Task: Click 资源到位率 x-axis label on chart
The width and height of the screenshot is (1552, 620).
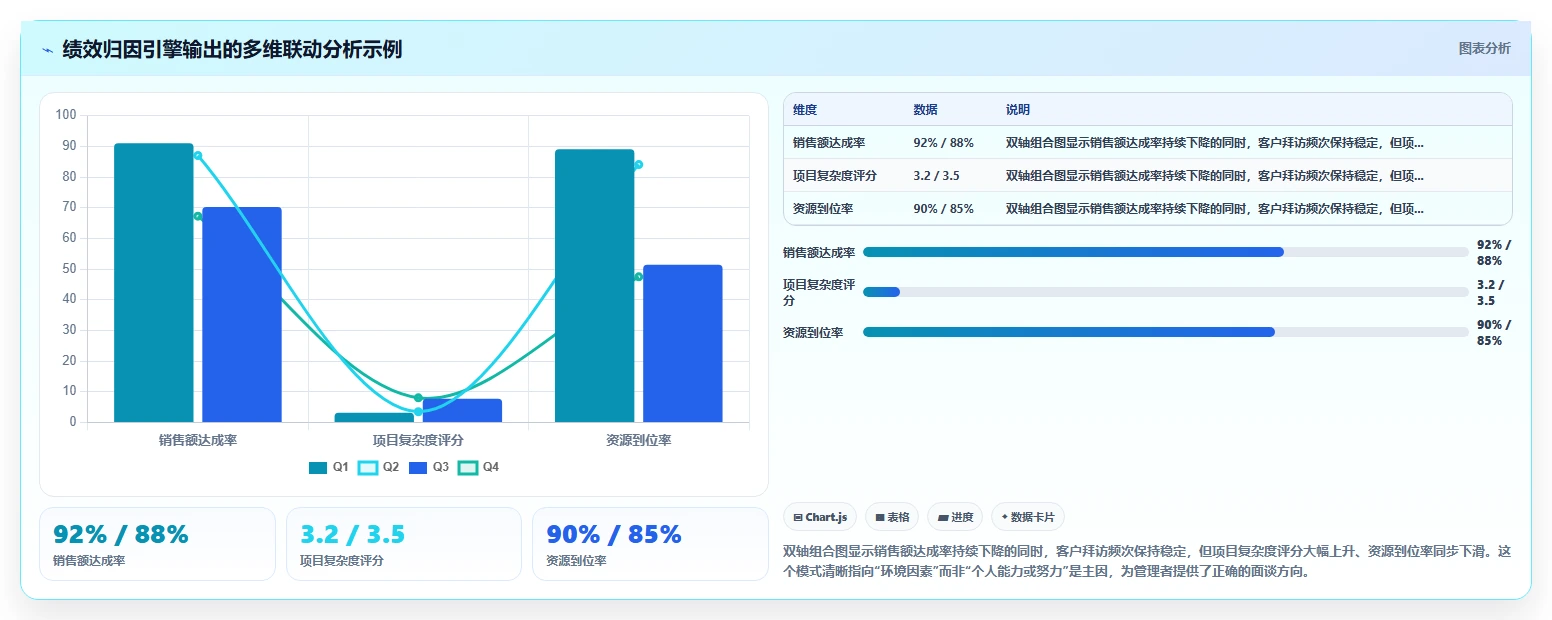Action: (638, 440)
